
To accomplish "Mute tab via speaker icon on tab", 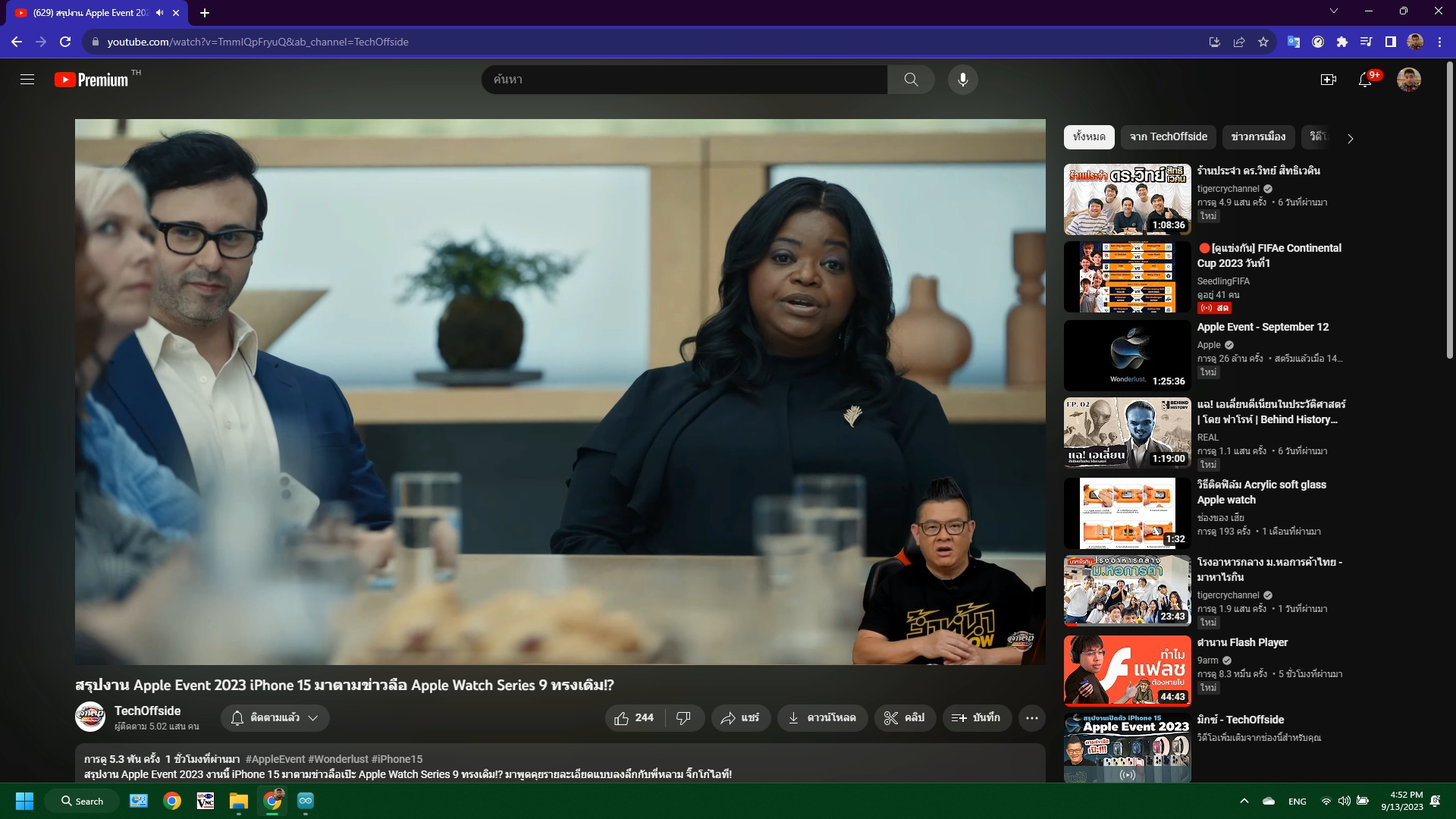I will pos(160,13).
